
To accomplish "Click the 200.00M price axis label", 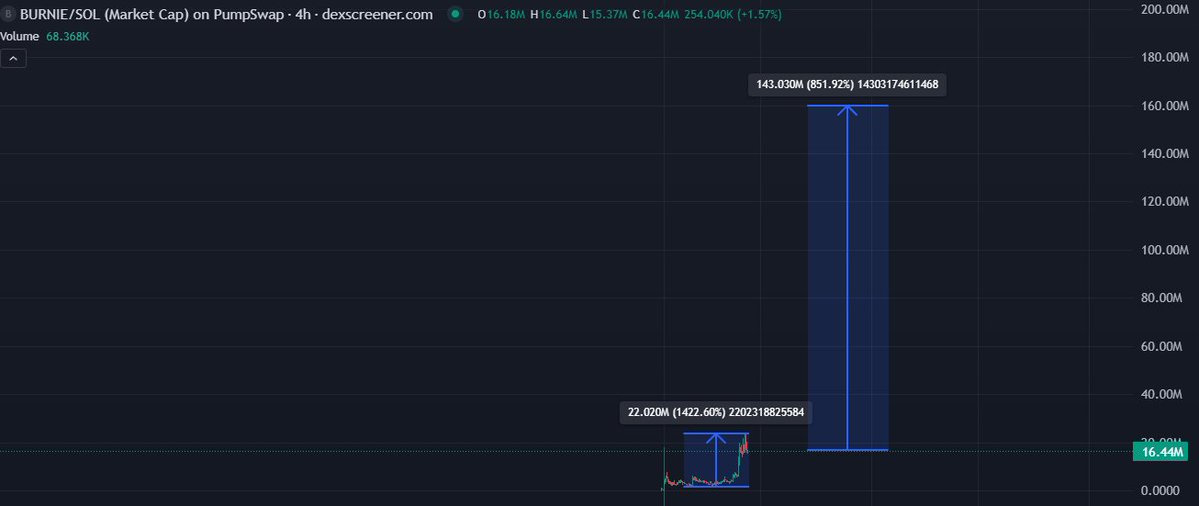I will (x=1164, y=9).
